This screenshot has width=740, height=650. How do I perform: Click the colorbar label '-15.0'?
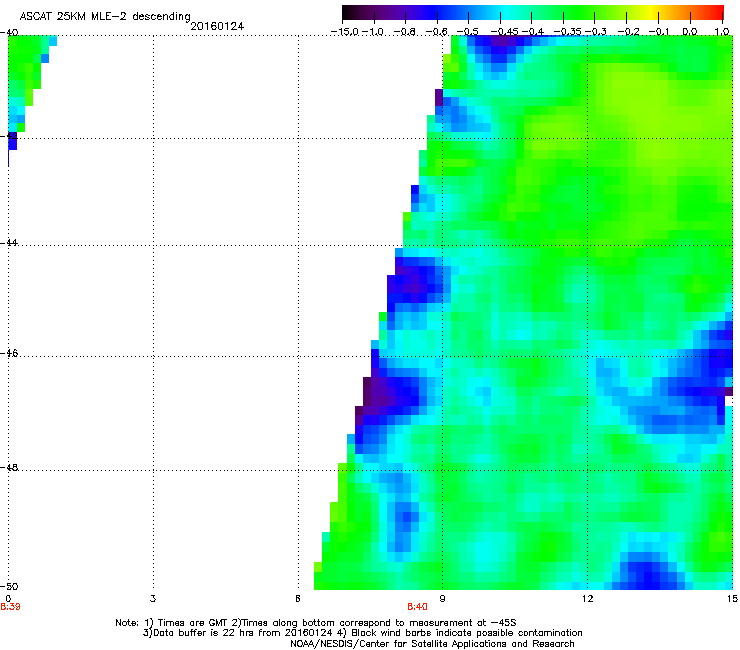pyautogui.click(x=345, y=32)
